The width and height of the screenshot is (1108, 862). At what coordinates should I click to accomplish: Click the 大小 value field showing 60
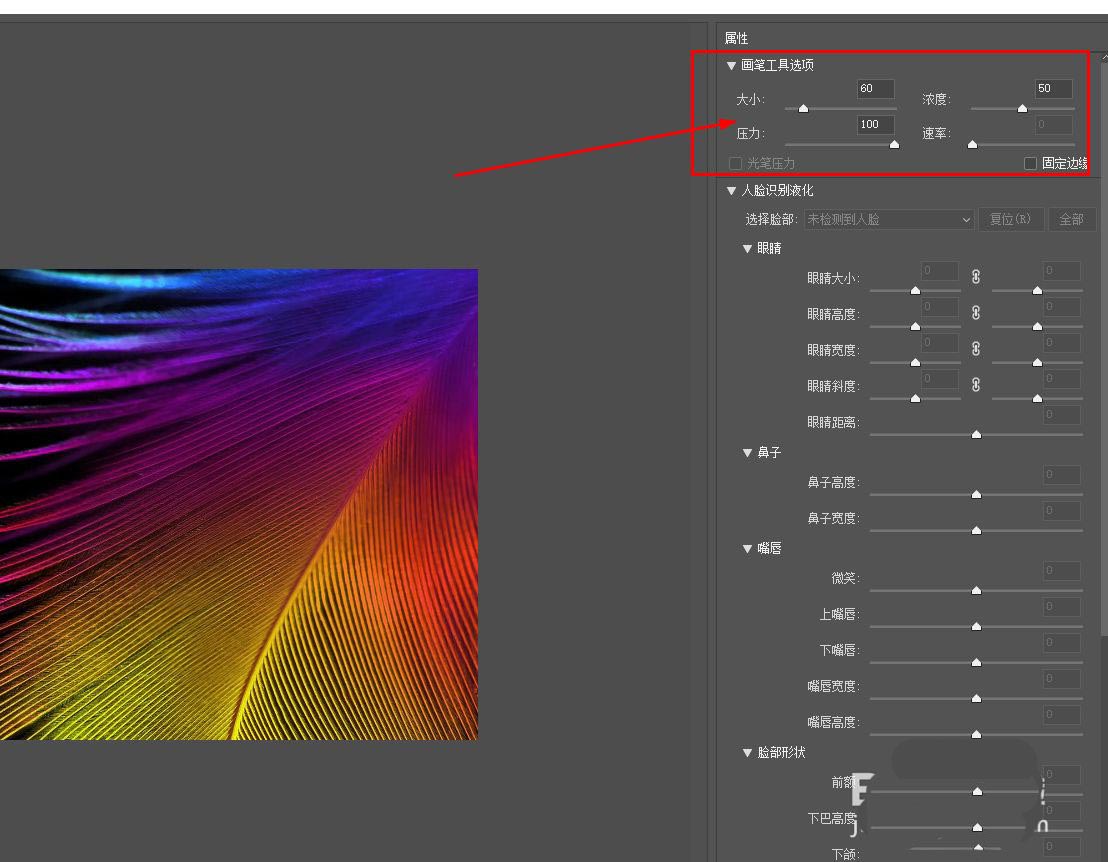876,88
